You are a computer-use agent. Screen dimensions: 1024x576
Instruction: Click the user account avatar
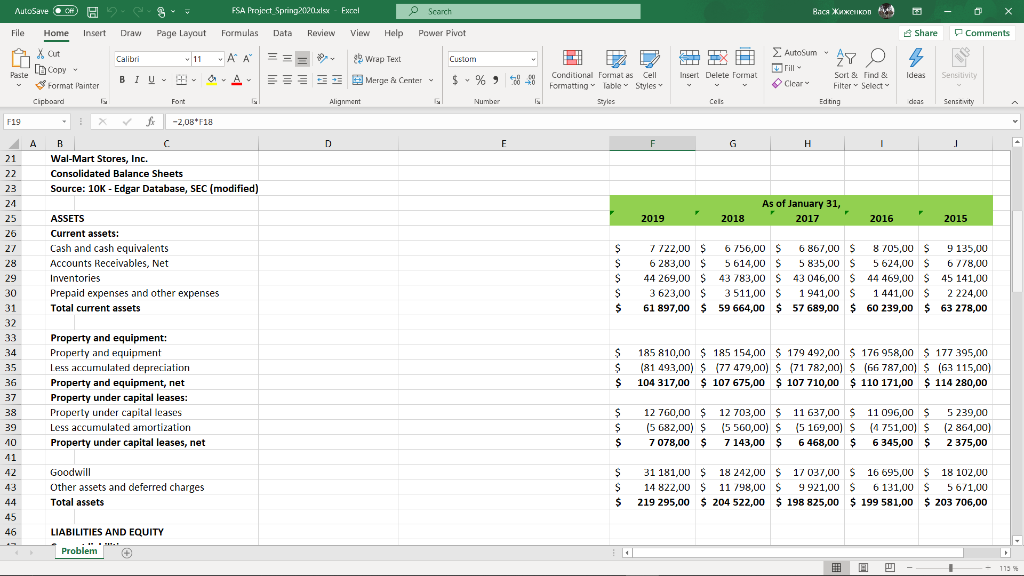[886, 11]
